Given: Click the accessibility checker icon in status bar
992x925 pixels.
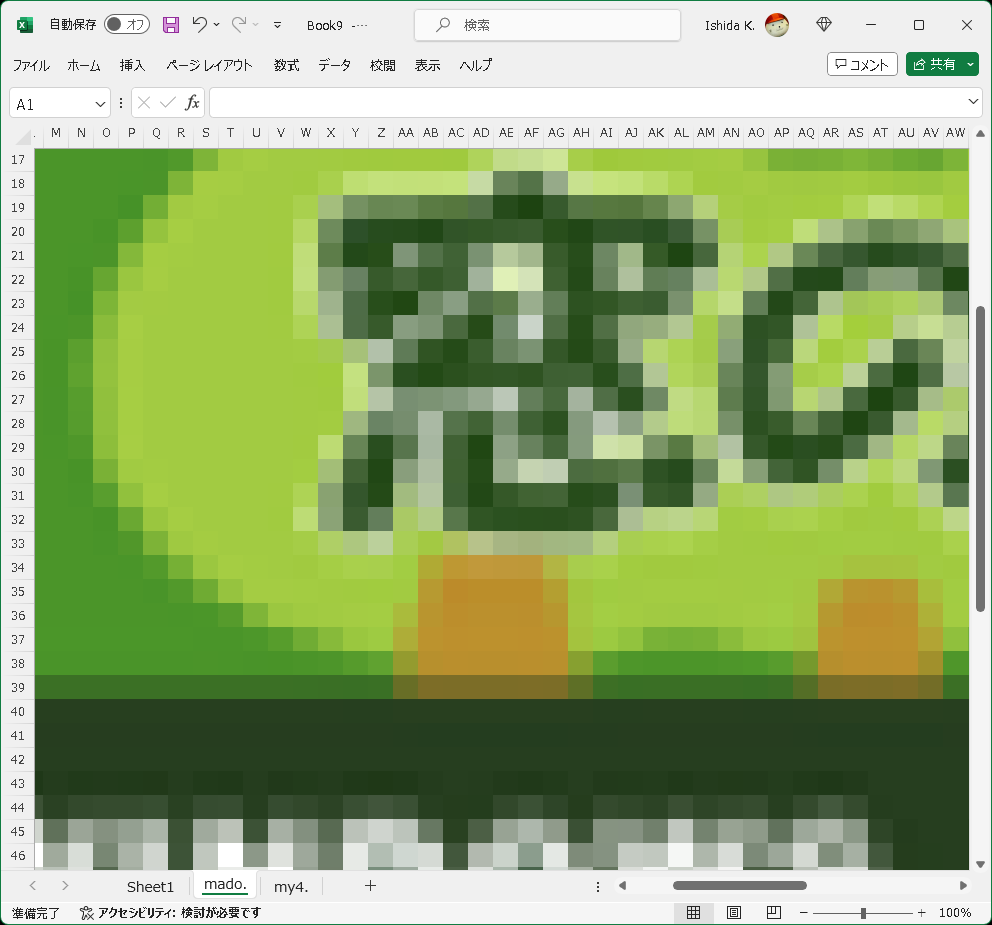Looking at the screenshot, I should pyautogui.click(x=86, y=912).
